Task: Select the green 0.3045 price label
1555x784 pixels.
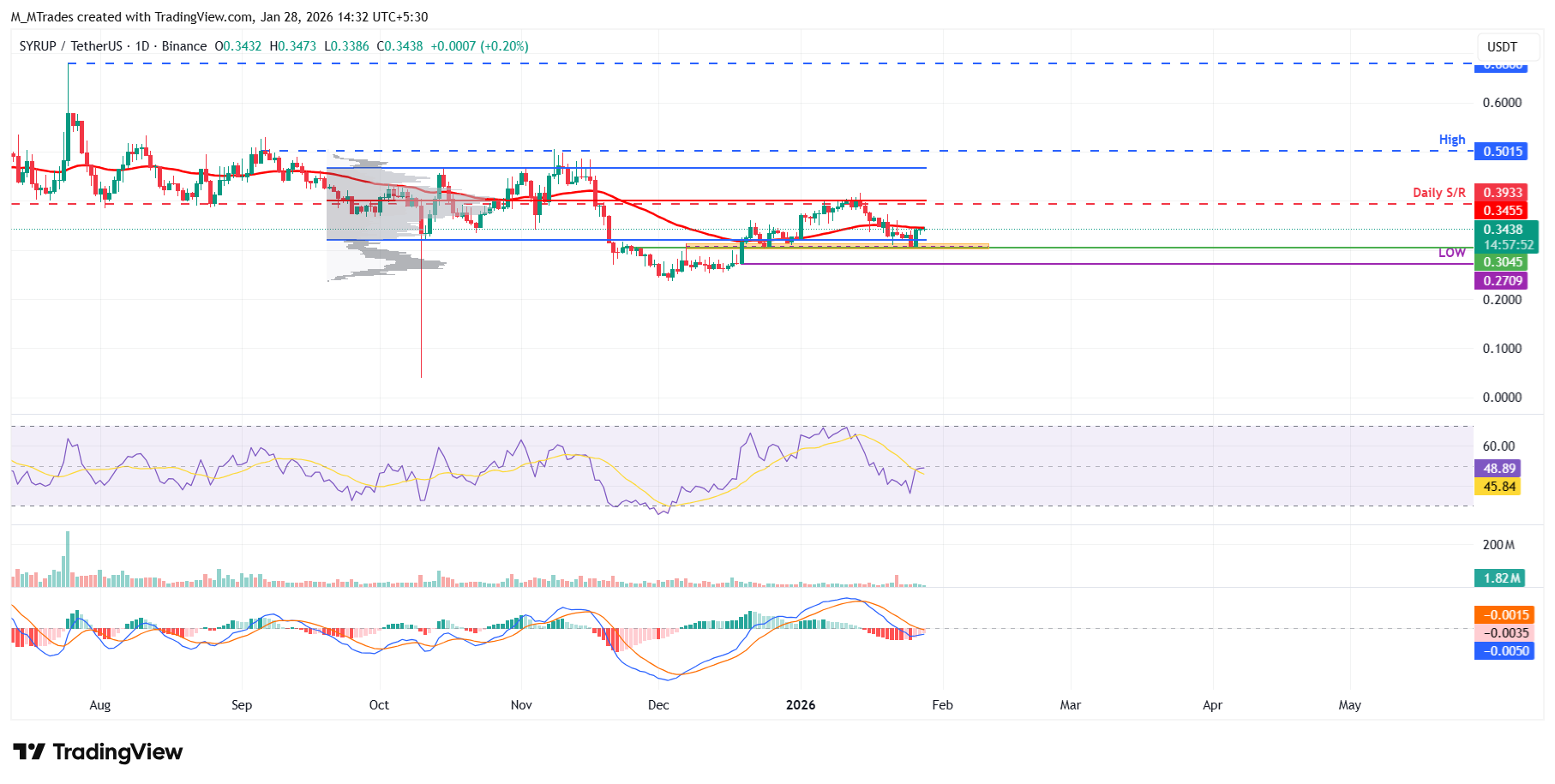Action: tap(1503, 262)
